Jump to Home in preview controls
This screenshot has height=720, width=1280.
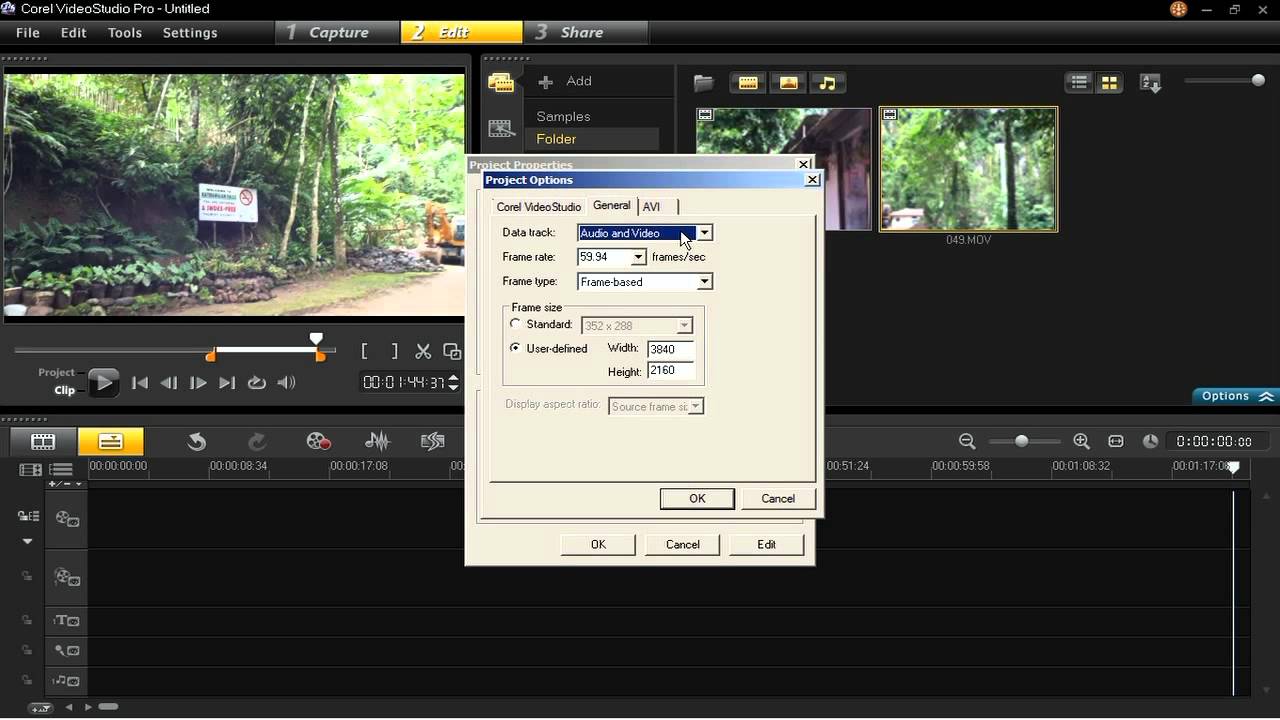(140, 382)
